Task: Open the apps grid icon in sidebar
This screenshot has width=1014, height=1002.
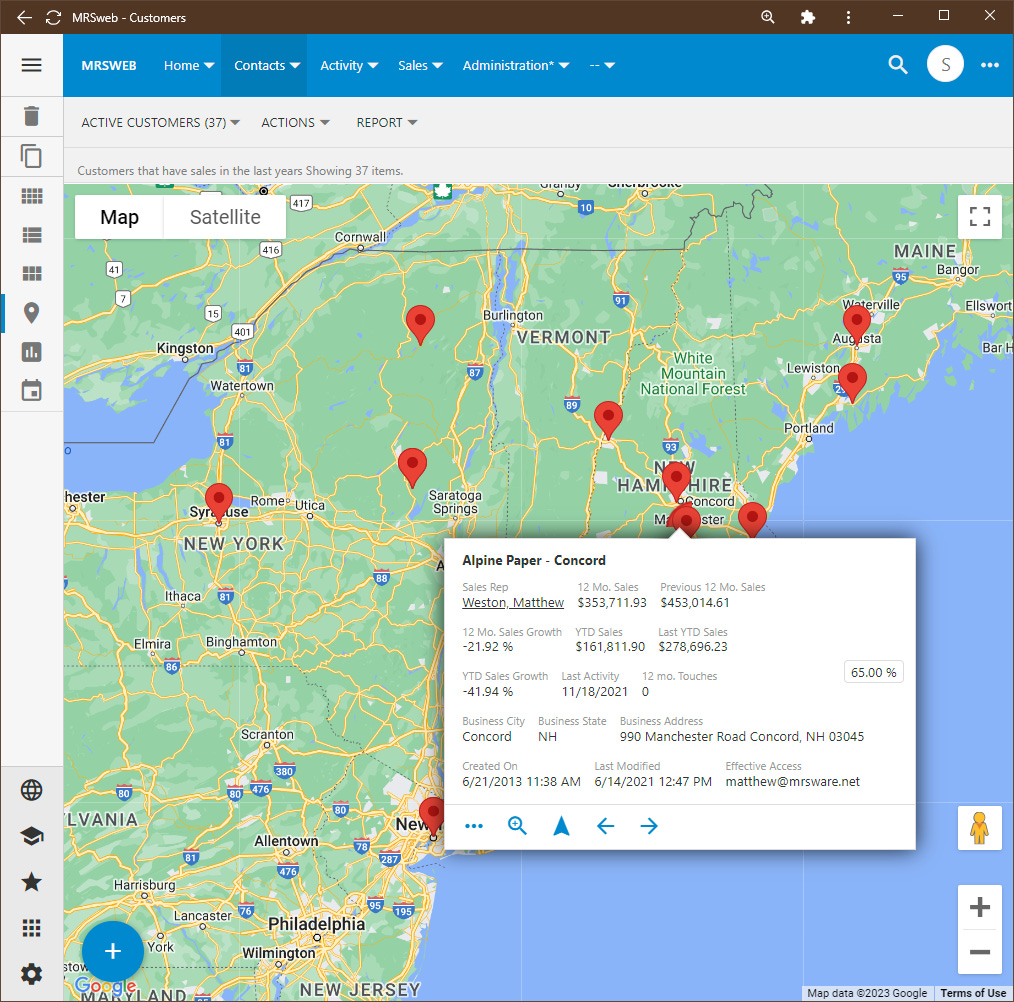Action: (31, 928)
